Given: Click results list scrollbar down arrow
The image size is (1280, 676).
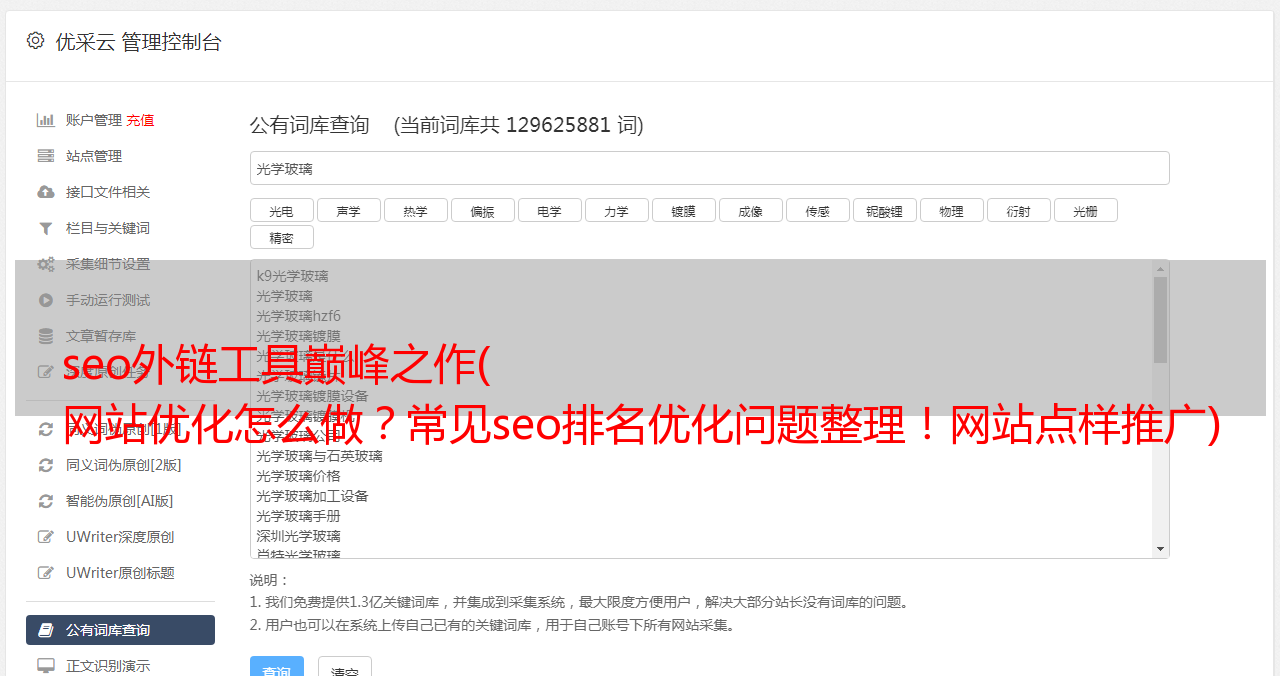Looking at the screenshot, I should [1160, 549].
